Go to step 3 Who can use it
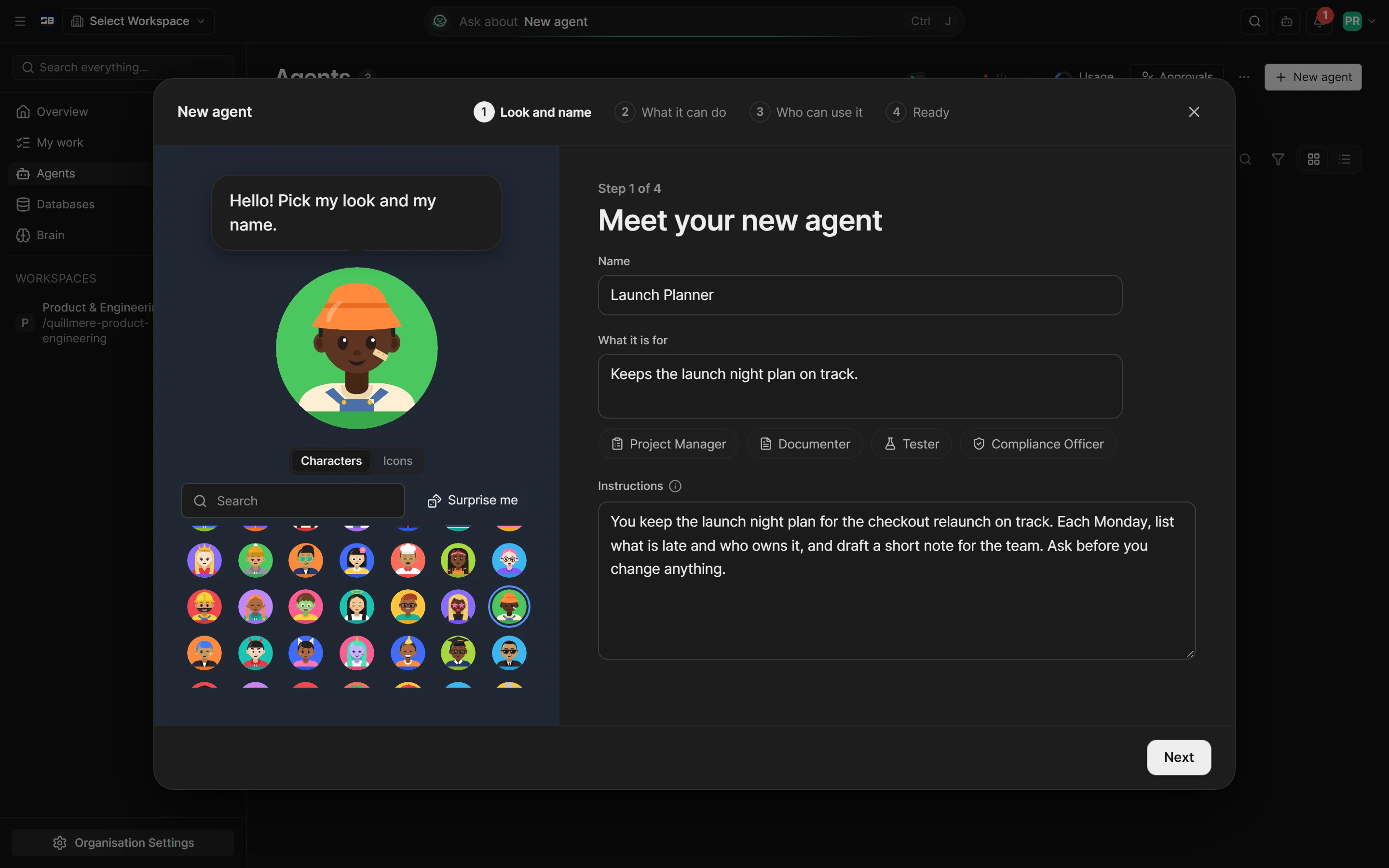 point(806,112)
